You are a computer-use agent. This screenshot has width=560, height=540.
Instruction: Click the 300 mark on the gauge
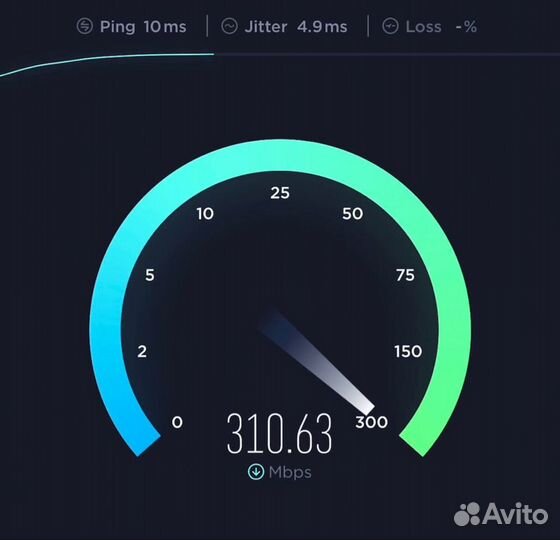click(371, 422)
